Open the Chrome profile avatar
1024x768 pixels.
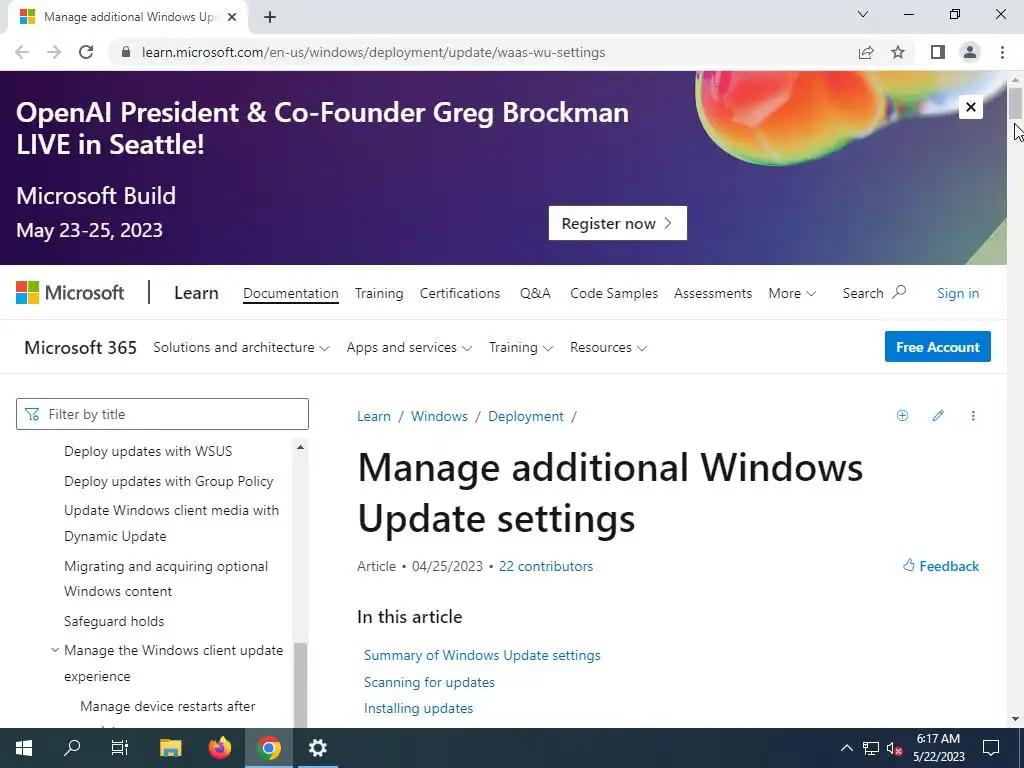coord(970,52)
